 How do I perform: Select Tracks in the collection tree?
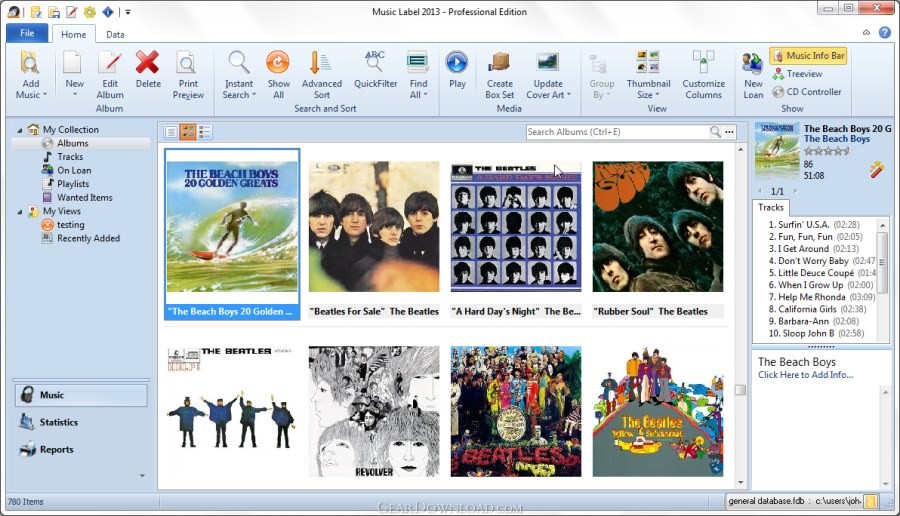tap(70, 157)
